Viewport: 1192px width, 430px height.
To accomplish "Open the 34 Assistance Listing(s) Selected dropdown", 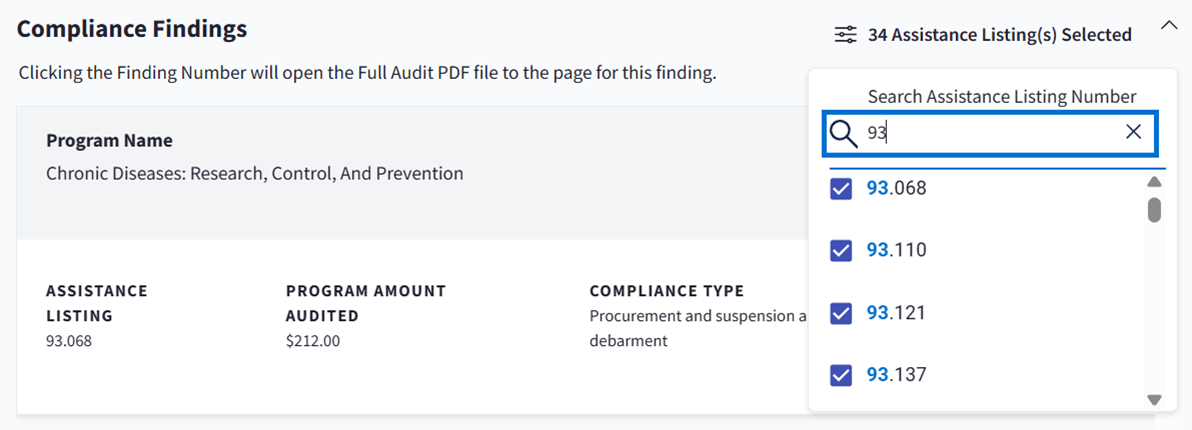I will [x=1000, y=35].
